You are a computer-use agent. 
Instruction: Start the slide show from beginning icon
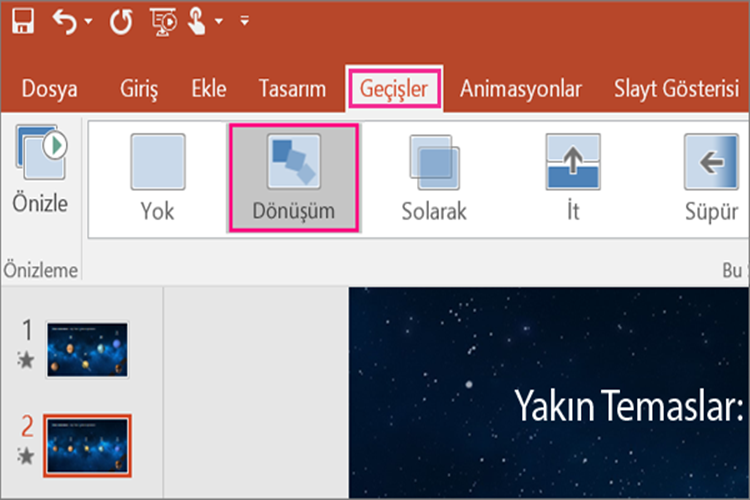[163, 22]
